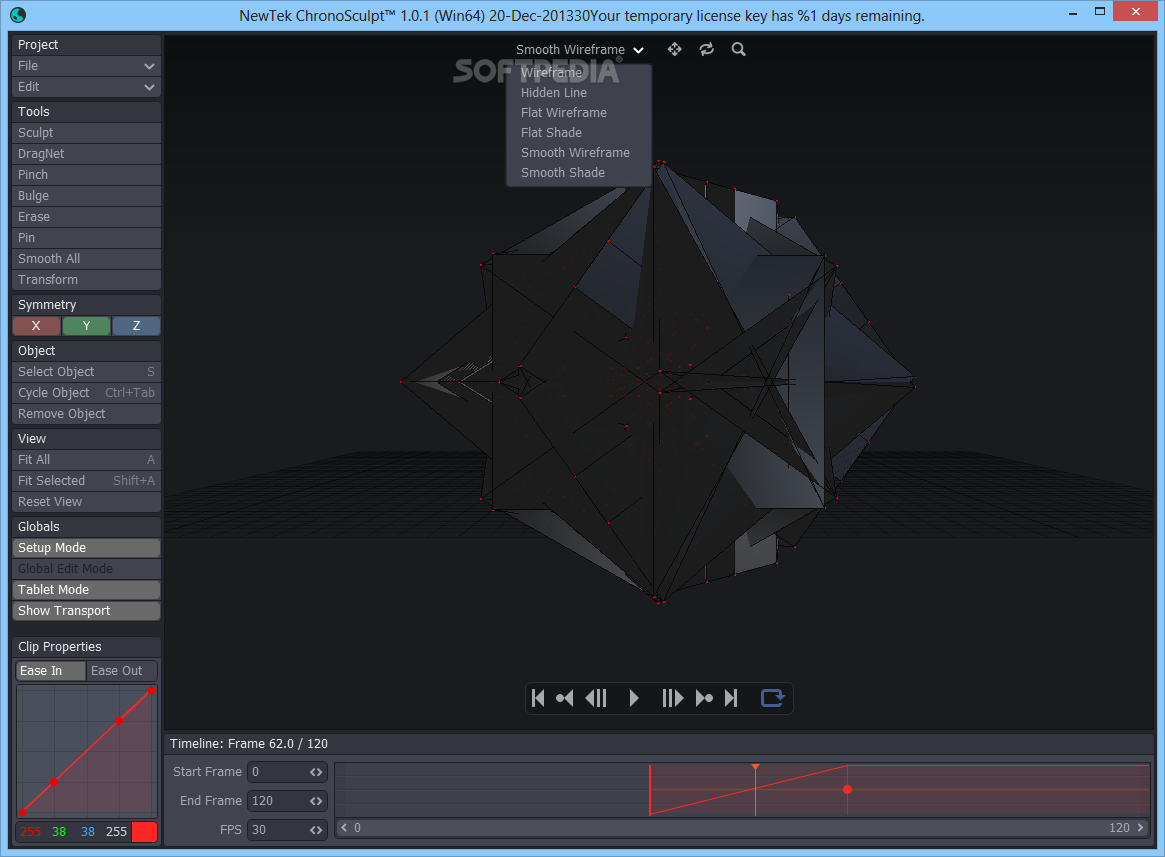Click the top-right ease curve control point
This screenshot has height=857, width=1165.
[x=152, y=691]
